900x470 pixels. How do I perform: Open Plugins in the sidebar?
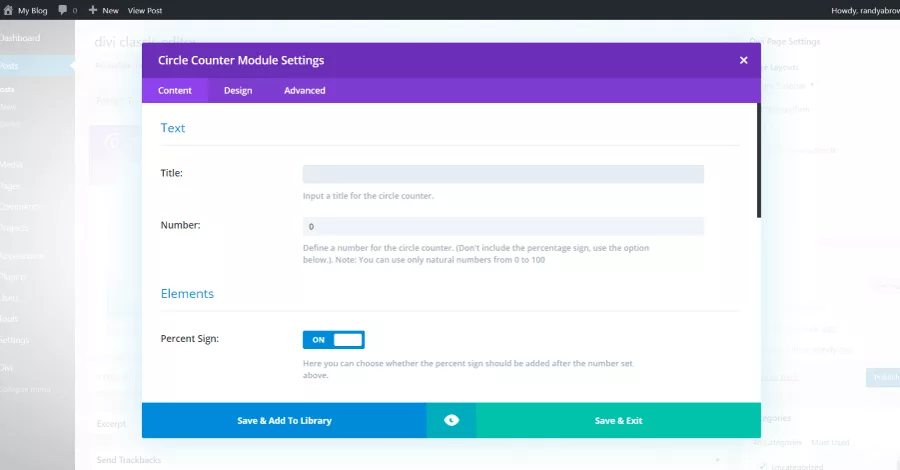point(13,277)
